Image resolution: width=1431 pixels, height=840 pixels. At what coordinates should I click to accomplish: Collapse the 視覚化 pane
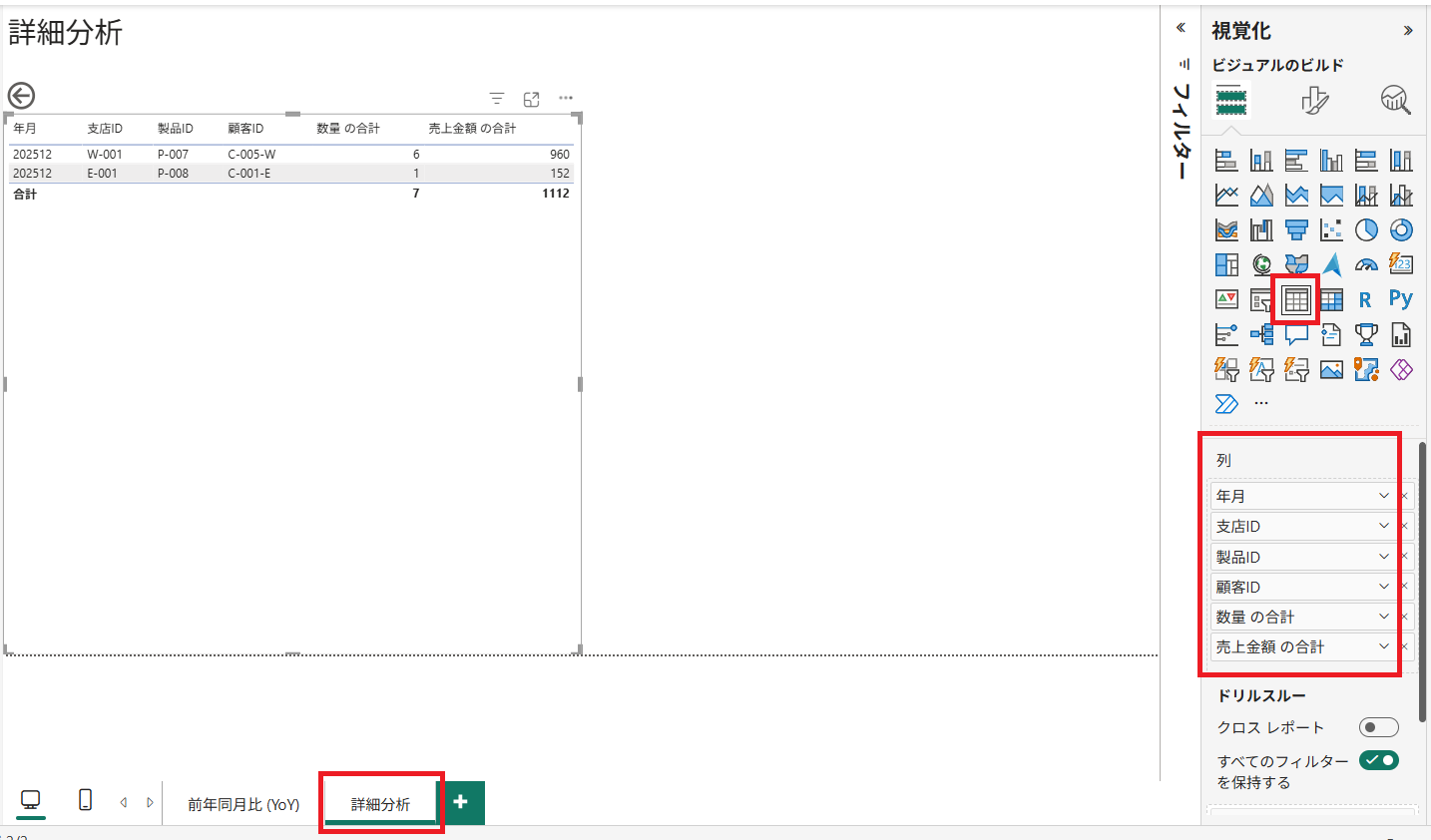(x=1408, y=31)
